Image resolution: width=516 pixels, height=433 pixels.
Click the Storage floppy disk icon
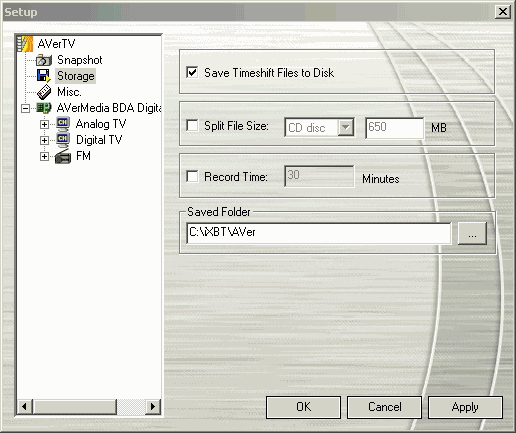pos(44,76)
